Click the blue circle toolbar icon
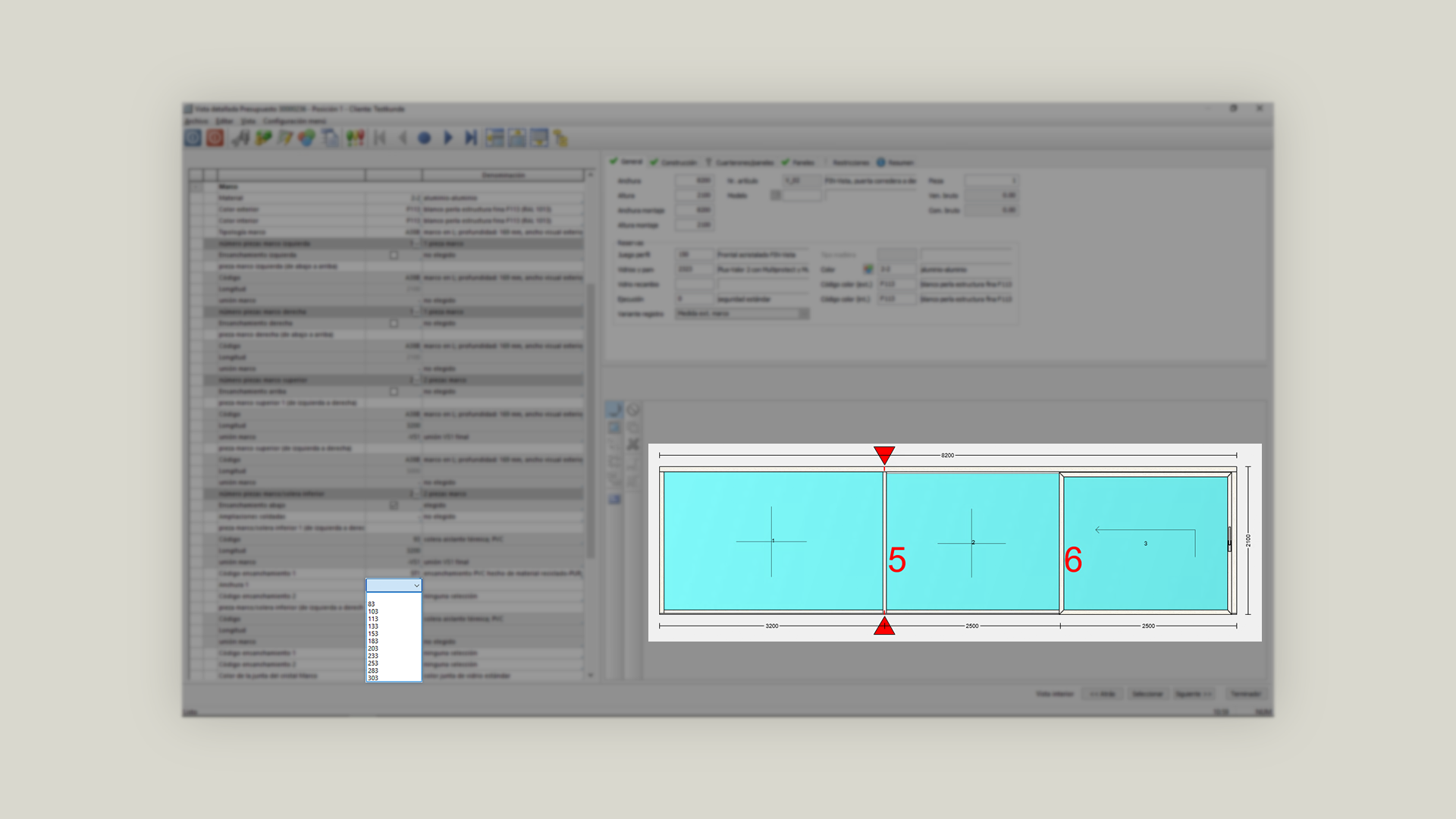Screen dimensions: 1456x819 point(425,138)
